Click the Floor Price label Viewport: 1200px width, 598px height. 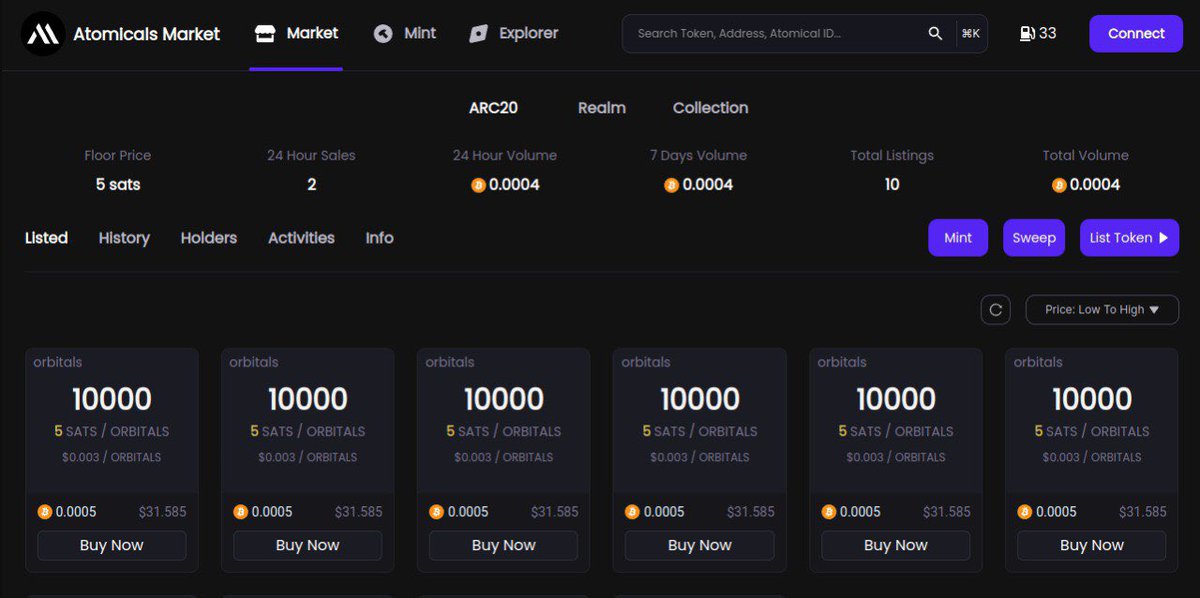[118, 156]
